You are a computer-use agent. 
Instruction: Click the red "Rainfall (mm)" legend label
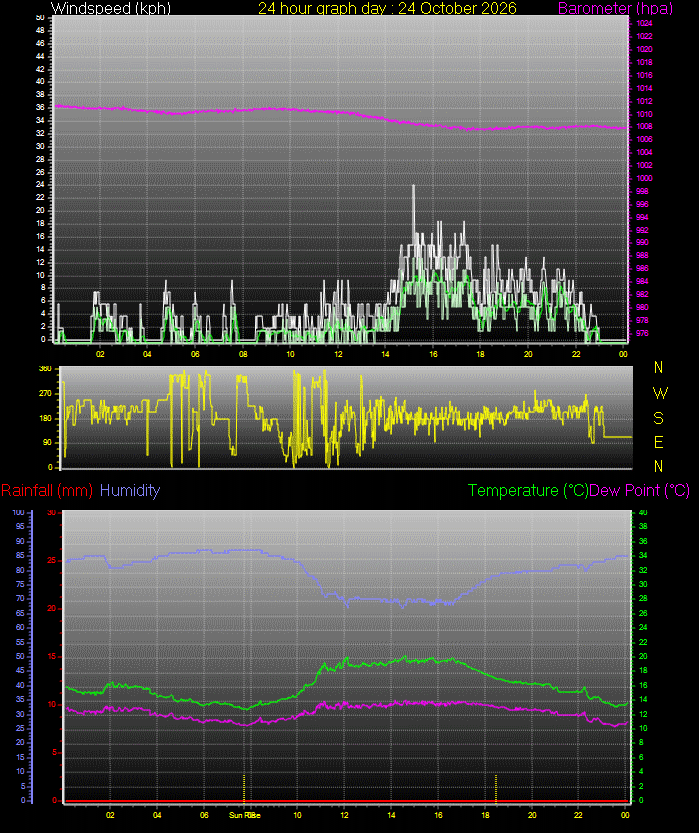coord(47,490)
